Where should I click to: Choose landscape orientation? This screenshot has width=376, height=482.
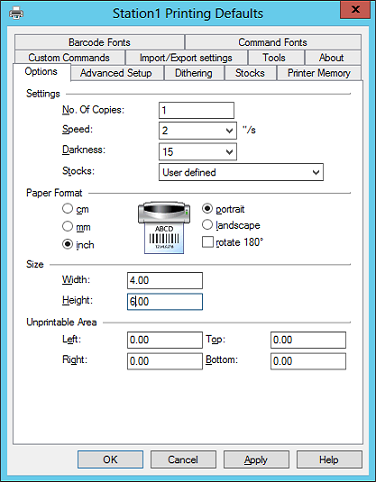(207, 225)
